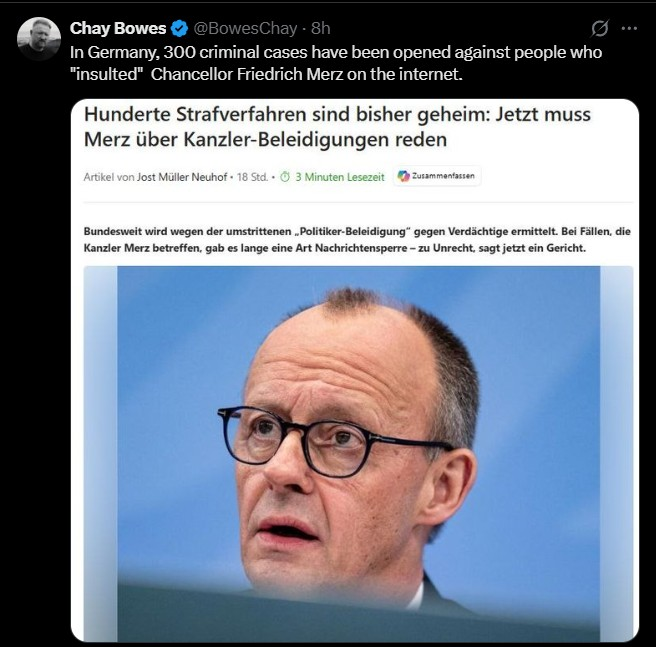The width and height of the screenshot is (656, 647).
Task: Click tweet line mentioning Chancellor Friedrich Merz
Action: coord(266,74)
